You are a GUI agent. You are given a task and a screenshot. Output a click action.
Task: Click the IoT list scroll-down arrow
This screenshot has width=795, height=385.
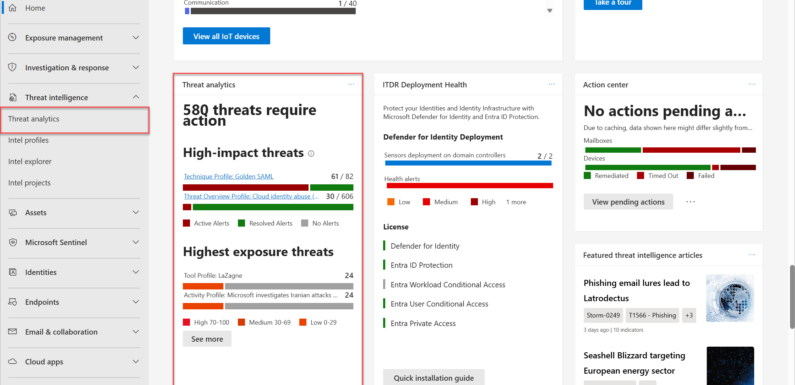coord(550,11)
